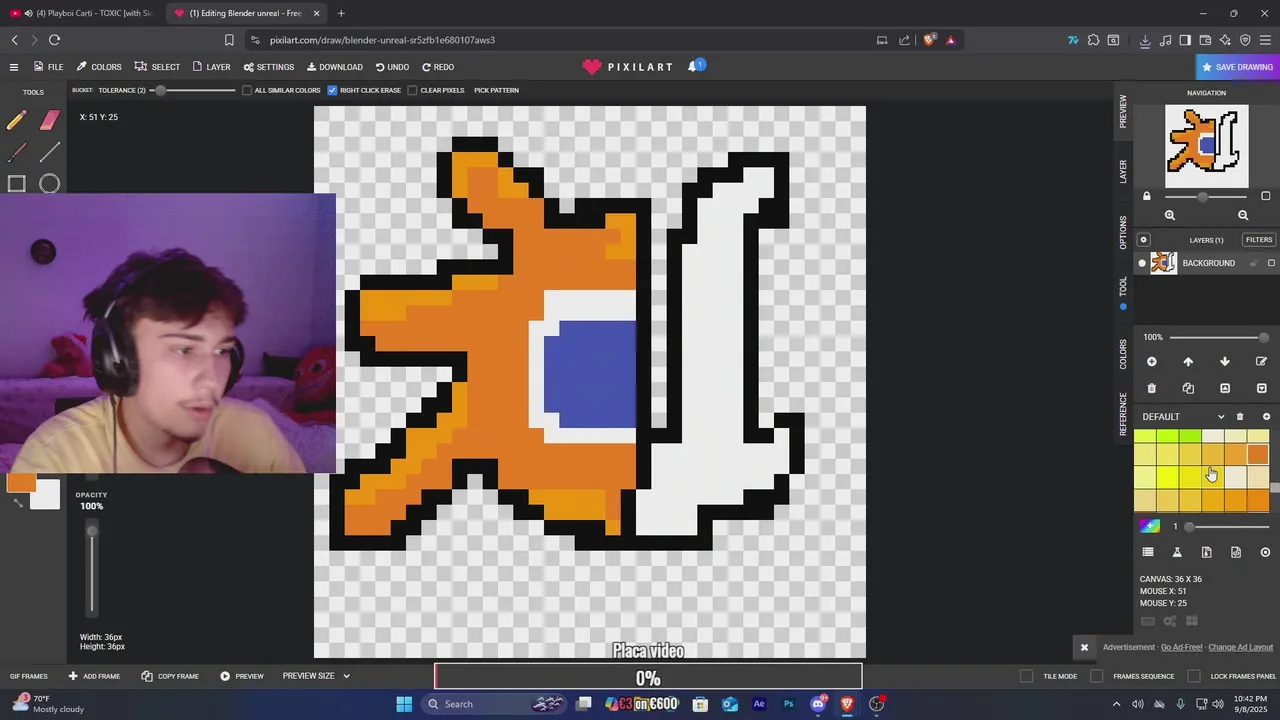This screenshot has height=720, width=1280.
Task: Toggle Tile Mode checkbox
Action: [x=1026, y=676]
